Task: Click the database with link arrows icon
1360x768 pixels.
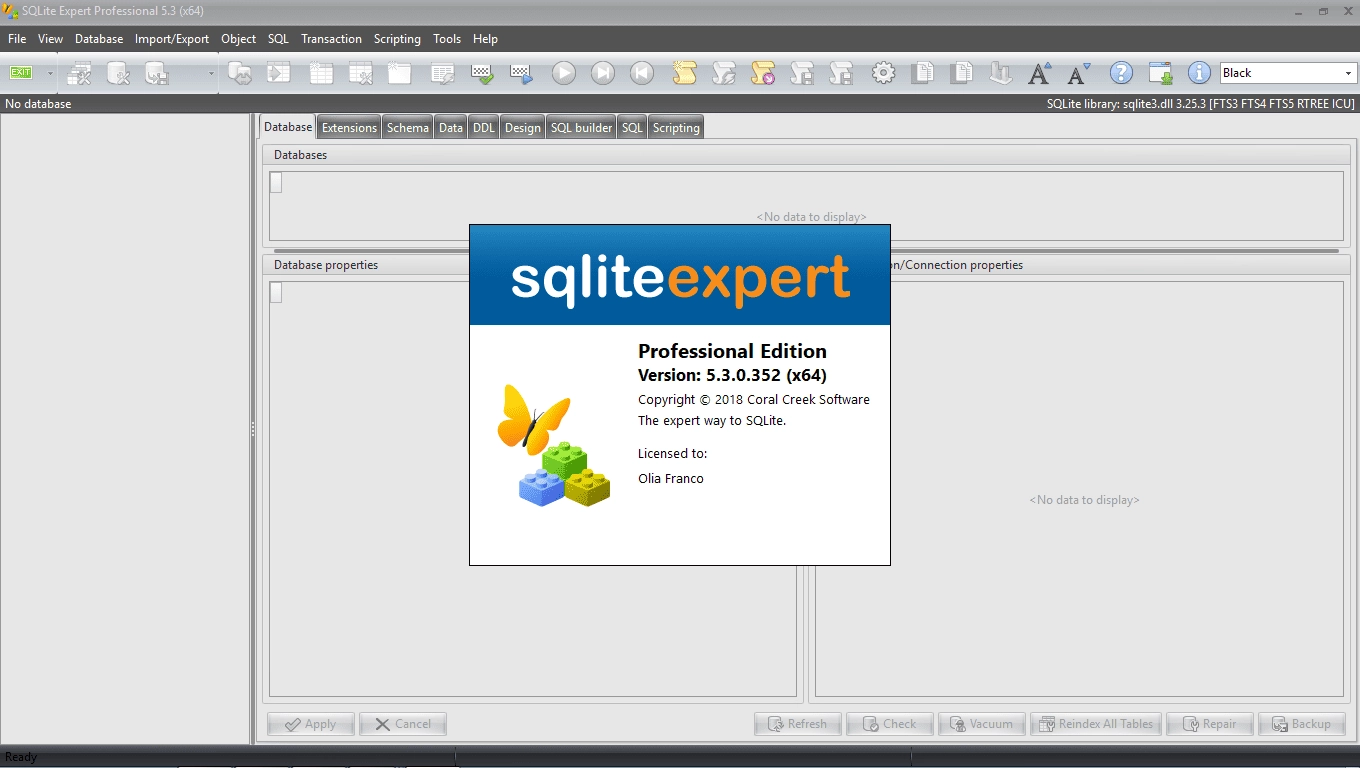Action: tap(240, 73)
